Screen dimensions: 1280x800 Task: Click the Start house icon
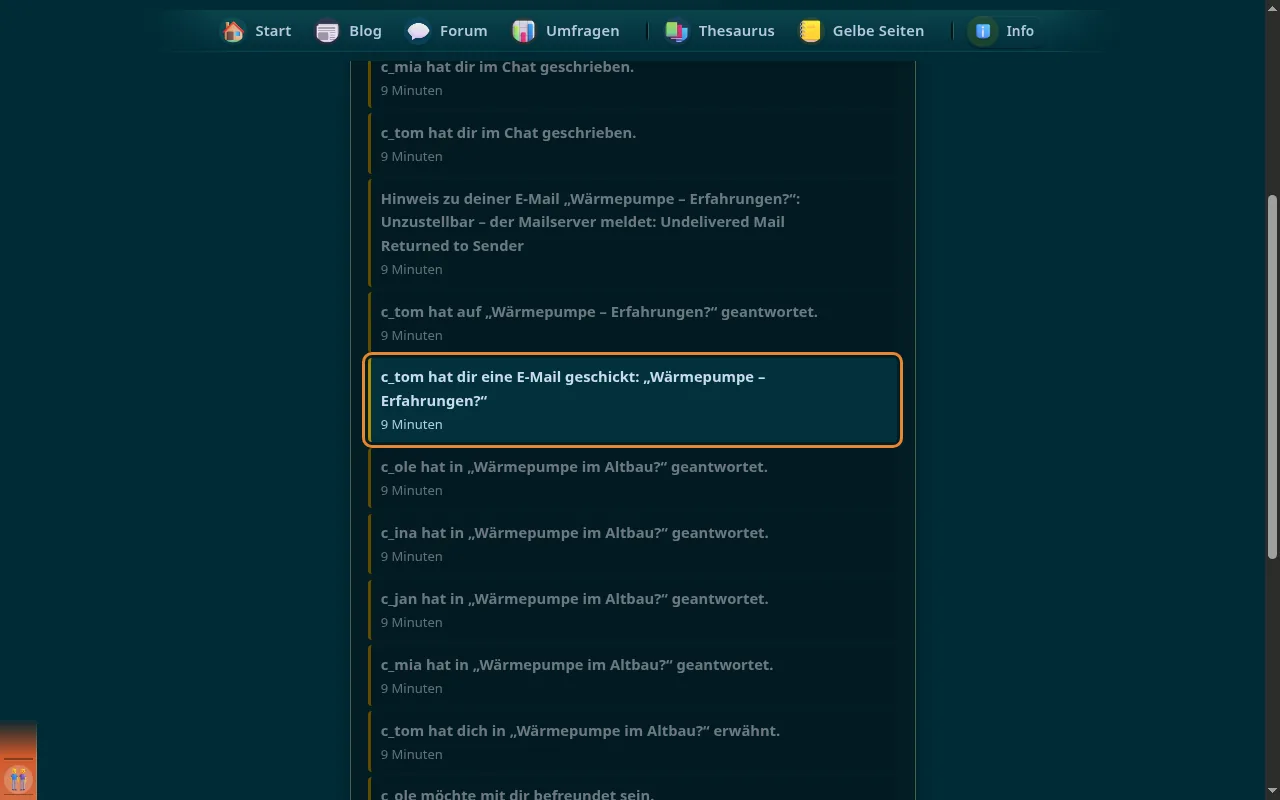233,31
